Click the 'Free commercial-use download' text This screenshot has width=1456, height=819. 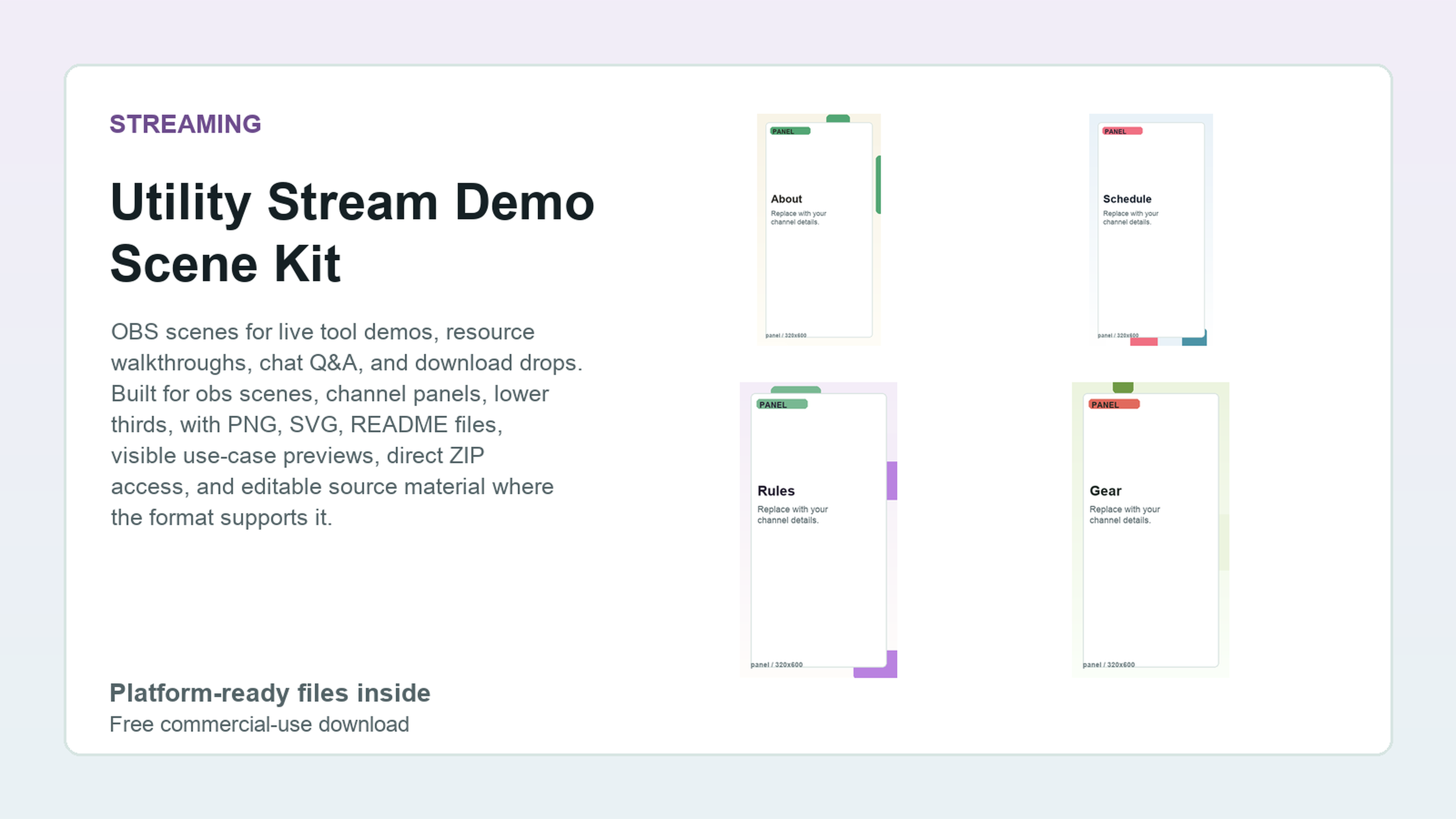(x=259, y=724)
